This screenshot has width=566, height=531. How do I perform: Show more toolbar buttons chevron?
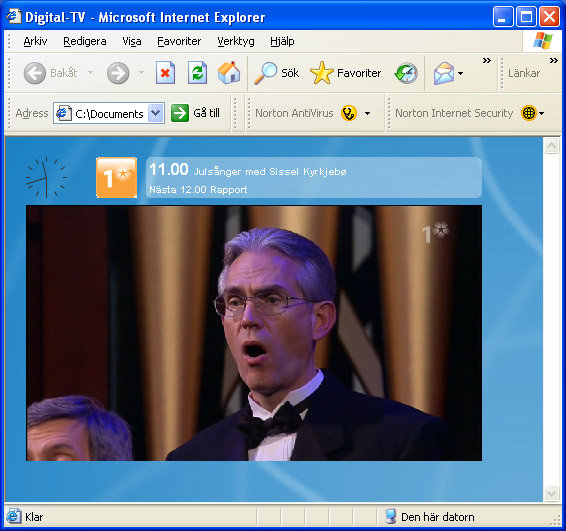487,61
